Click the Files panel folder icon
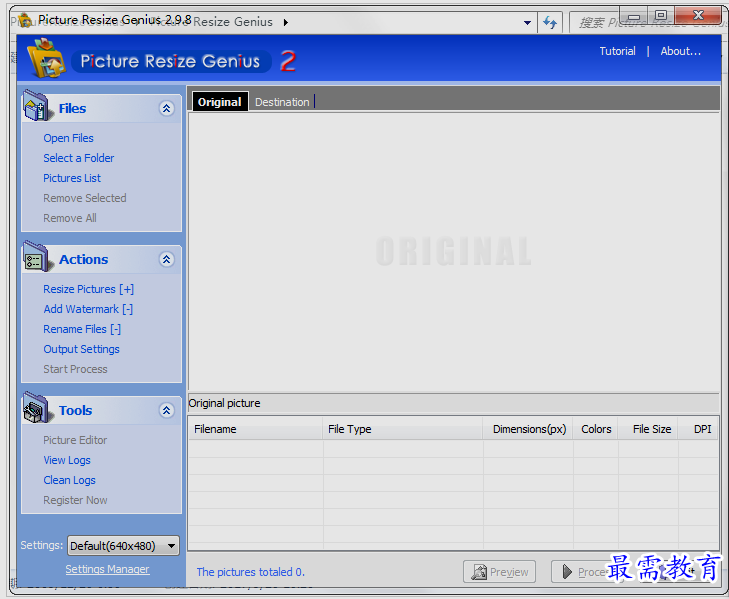This screenshot has height=599, width=729. tap(37, 107)
